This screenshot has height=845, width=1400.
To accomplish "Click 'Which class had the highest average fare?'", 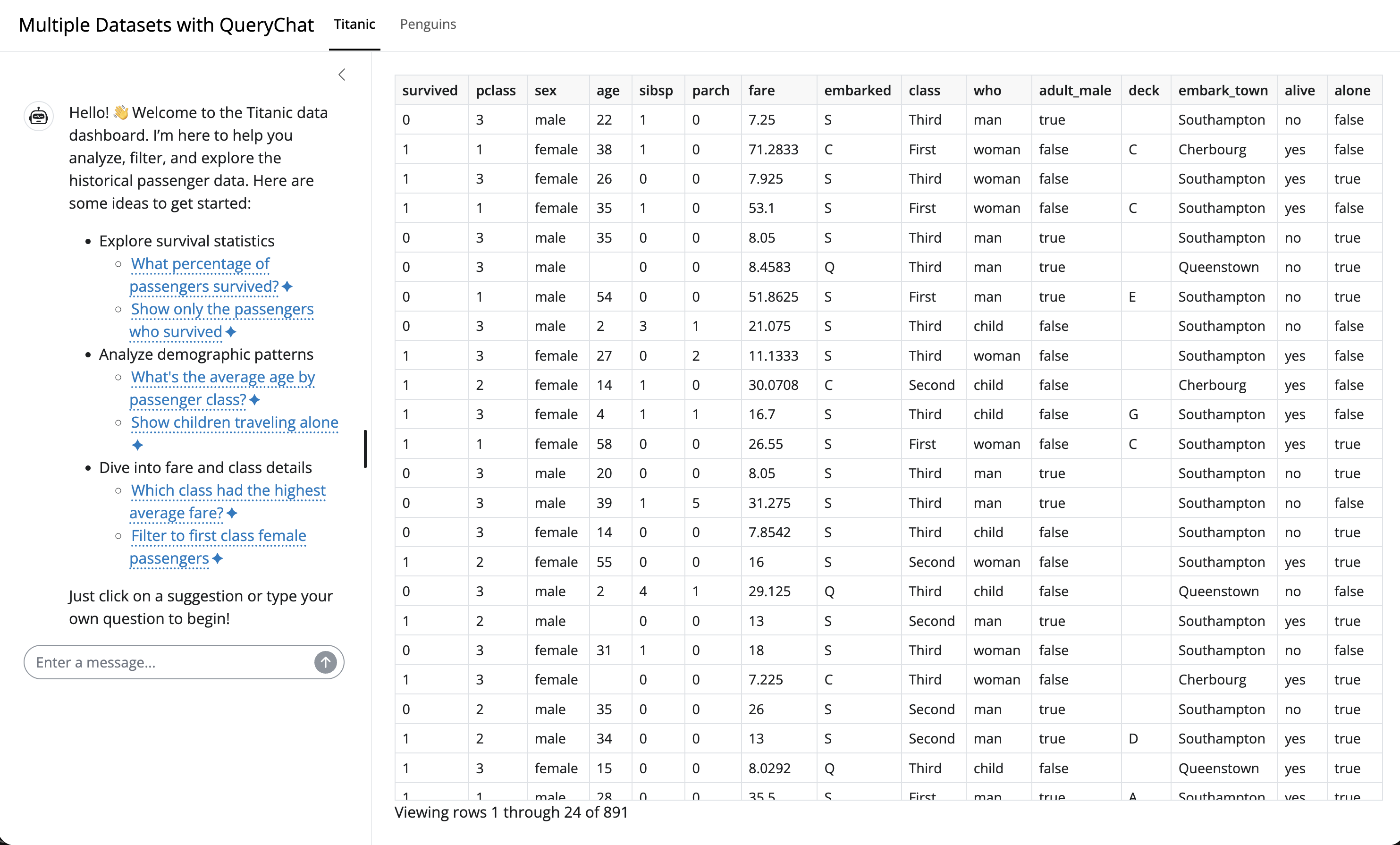I will [x=228, y=501].
